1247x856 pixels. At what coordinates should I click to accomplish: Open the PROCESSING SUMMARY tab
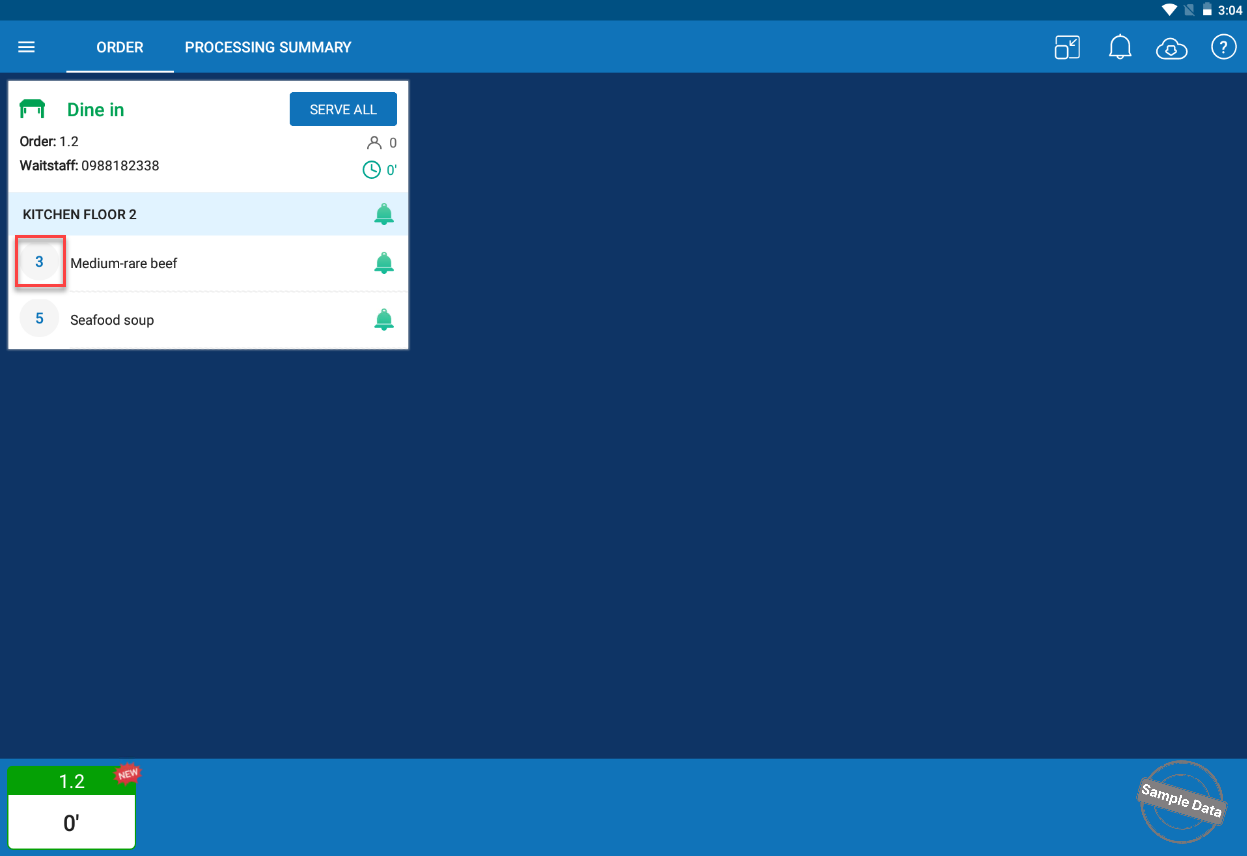268,47
